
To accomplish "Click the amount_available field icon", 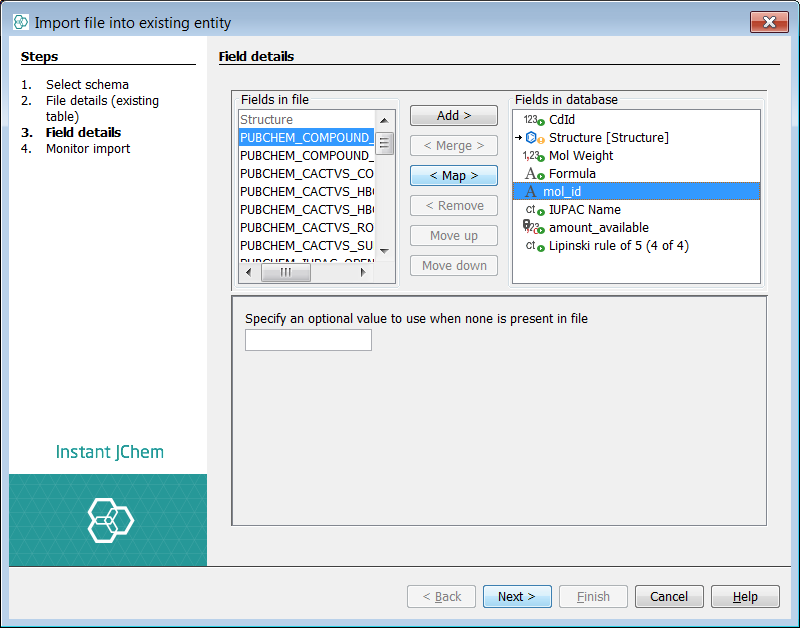I will tap(534, 228).
